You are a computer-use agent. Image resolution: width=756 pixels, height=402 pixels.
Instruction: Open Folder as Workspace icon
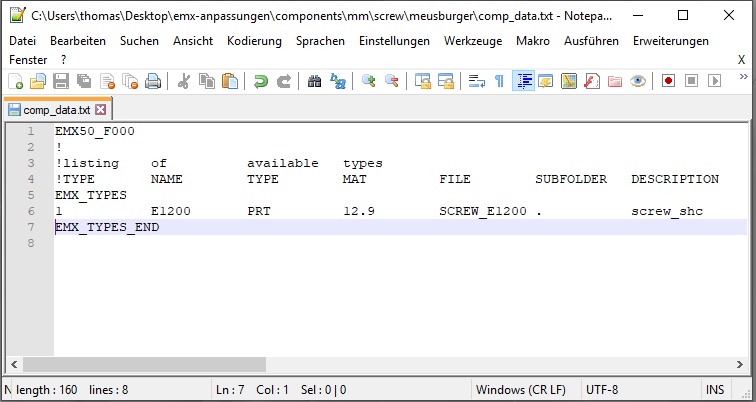coord(615,81)
